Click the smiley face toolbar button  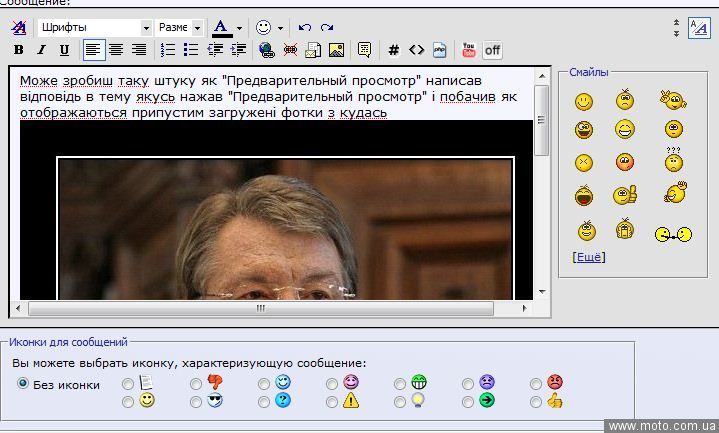click(x=263, y=28)
